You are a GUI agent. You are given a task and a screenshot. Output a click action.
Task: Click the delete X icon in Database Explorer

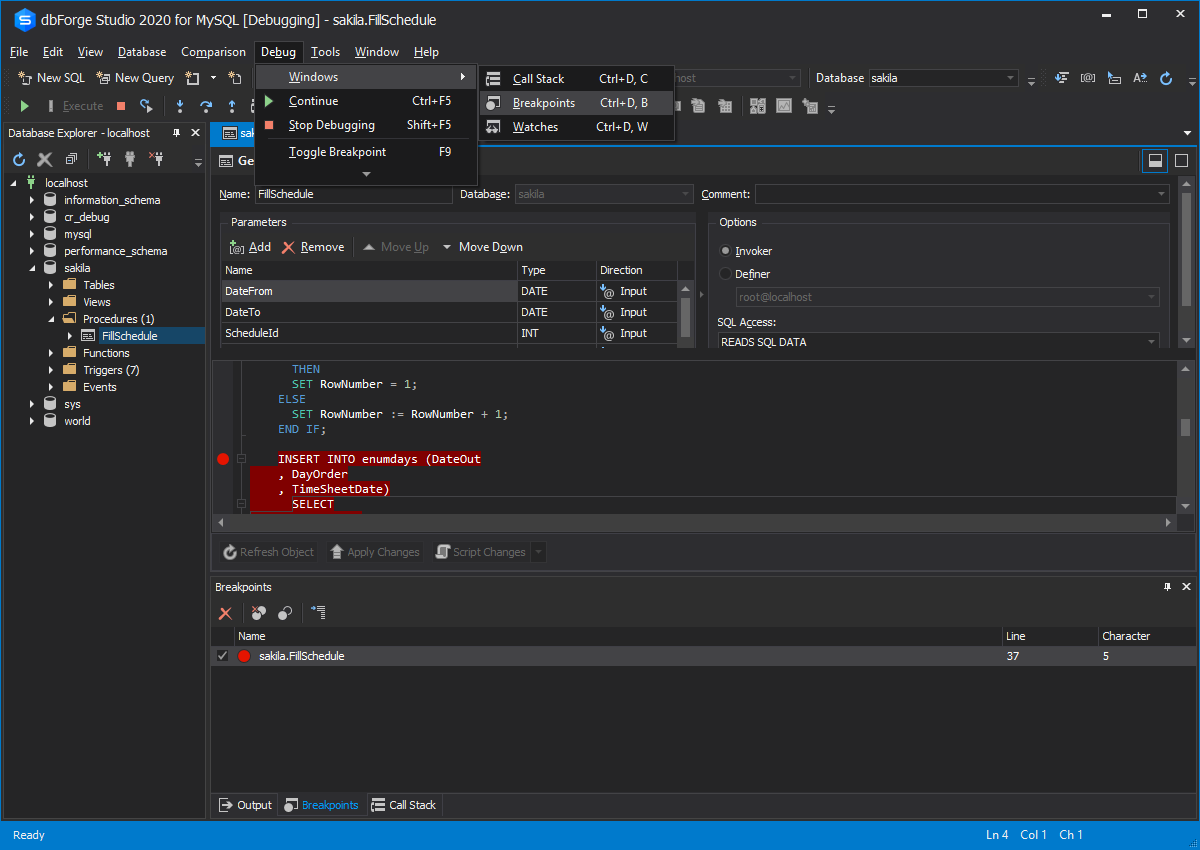click(x=45, y=159)
